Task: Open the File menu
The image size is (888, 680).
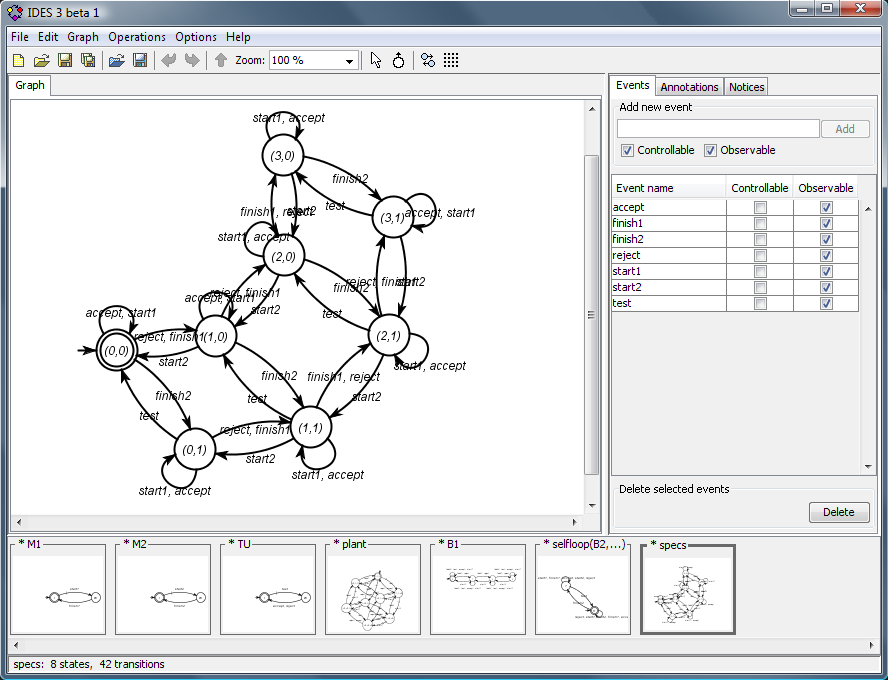Action: [x=20, y=37]
